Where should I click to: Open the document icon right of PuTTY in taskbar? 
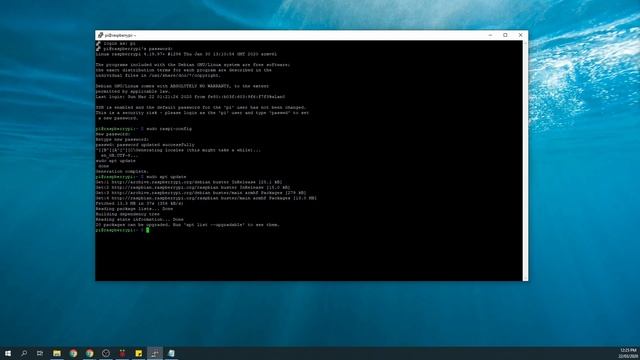[x=171, y=353]
